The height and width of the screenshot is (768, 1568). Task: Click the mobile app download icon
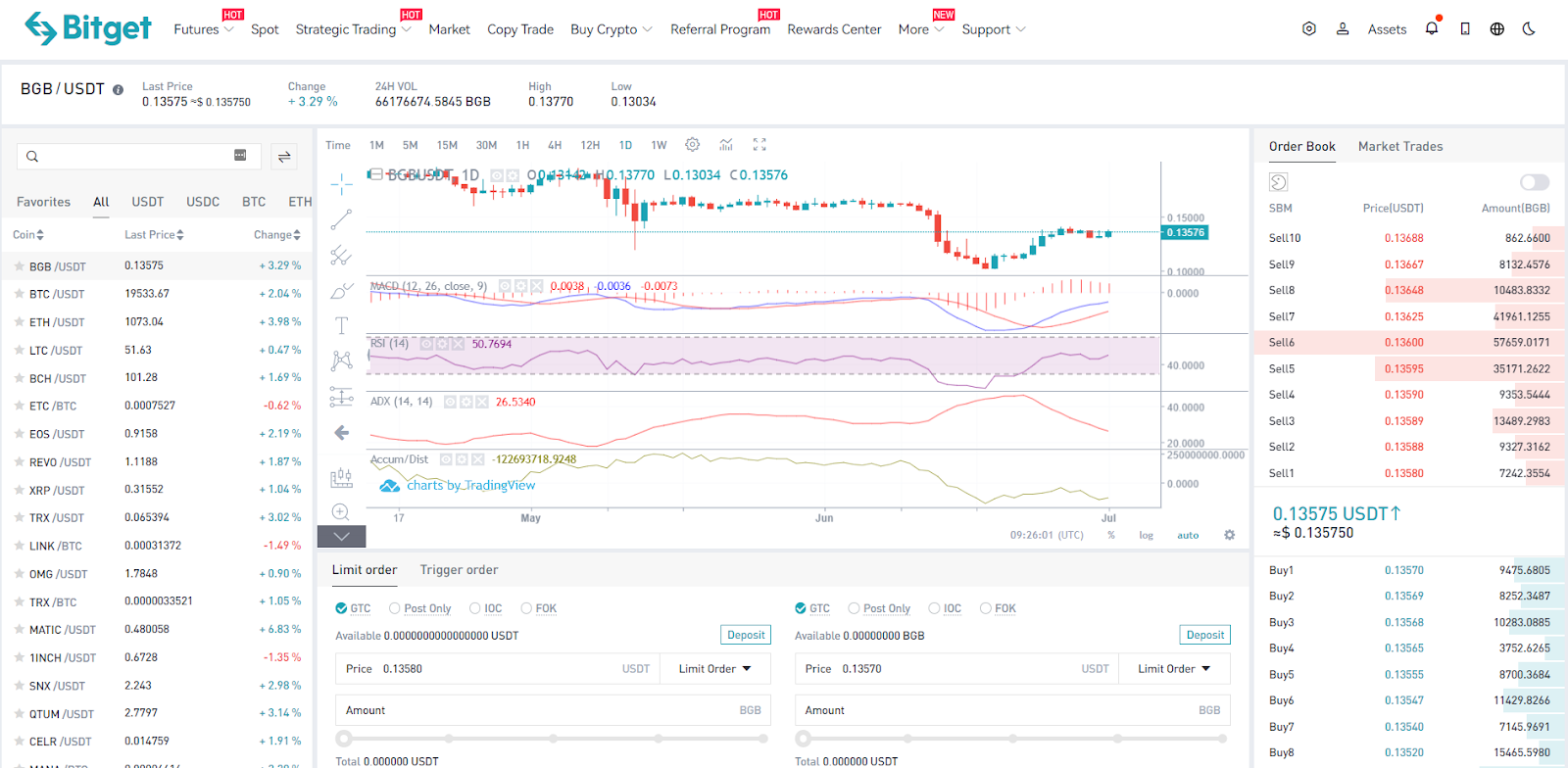coord(1465,29)
